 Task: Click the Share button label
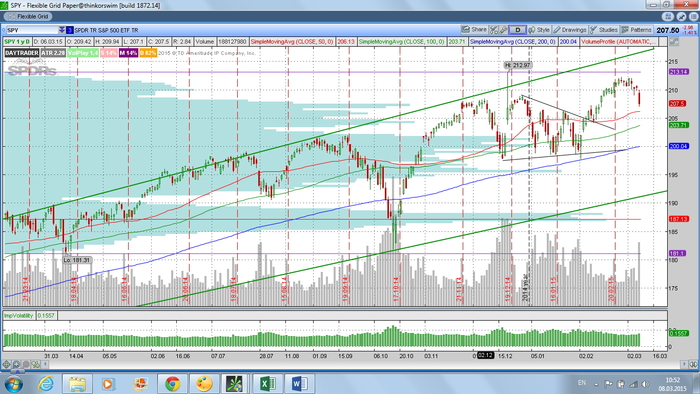pos(479,29)
